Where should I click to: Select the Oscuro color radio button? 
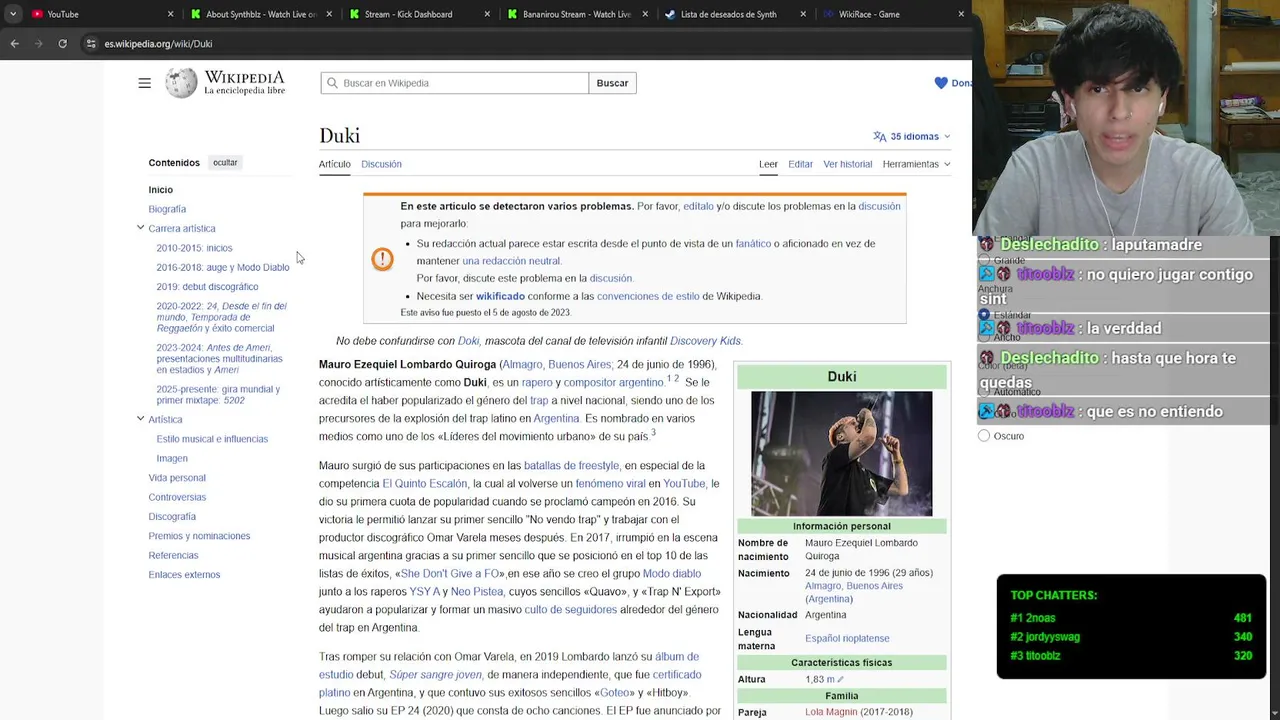pos(984,436)
